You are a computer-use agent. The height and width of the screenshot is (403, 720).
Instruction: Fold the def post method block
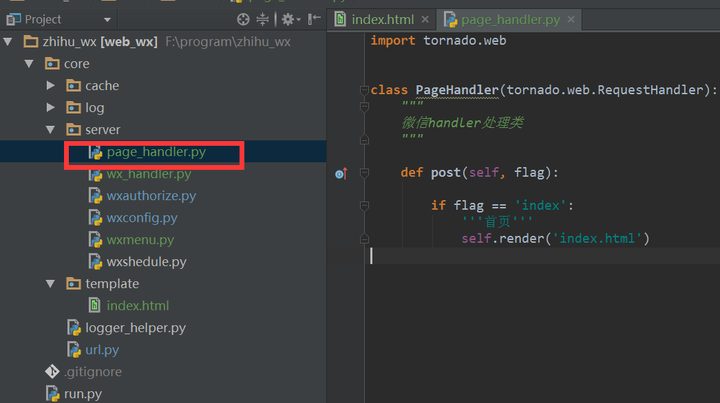[x=364, y=173]
